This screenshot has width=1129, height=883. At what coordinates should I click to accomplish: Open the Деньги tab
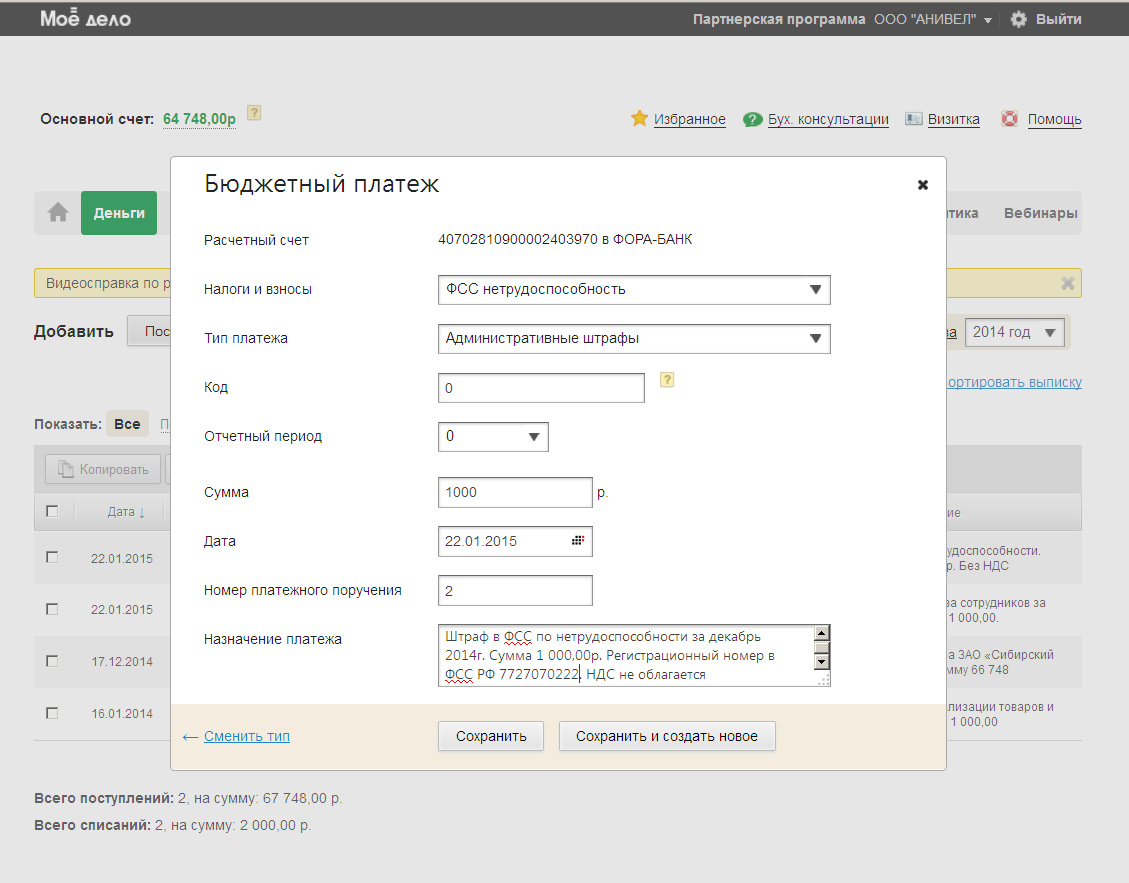click(x=119, y=213)
